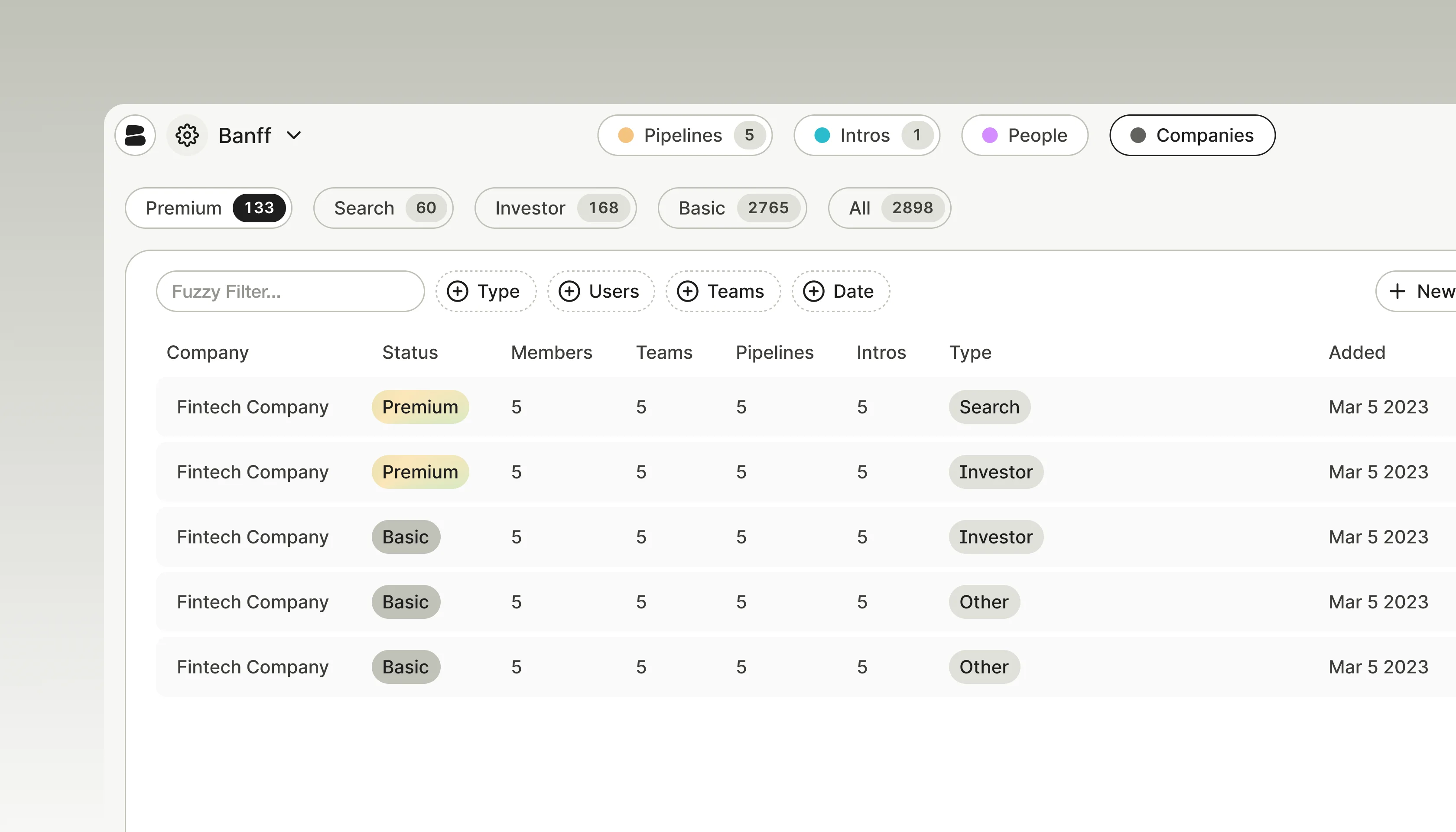Click the plus icon on New button
The height and width of the screenshot is (832, 1456).
pyautogui.click(x=1397, y=292)
